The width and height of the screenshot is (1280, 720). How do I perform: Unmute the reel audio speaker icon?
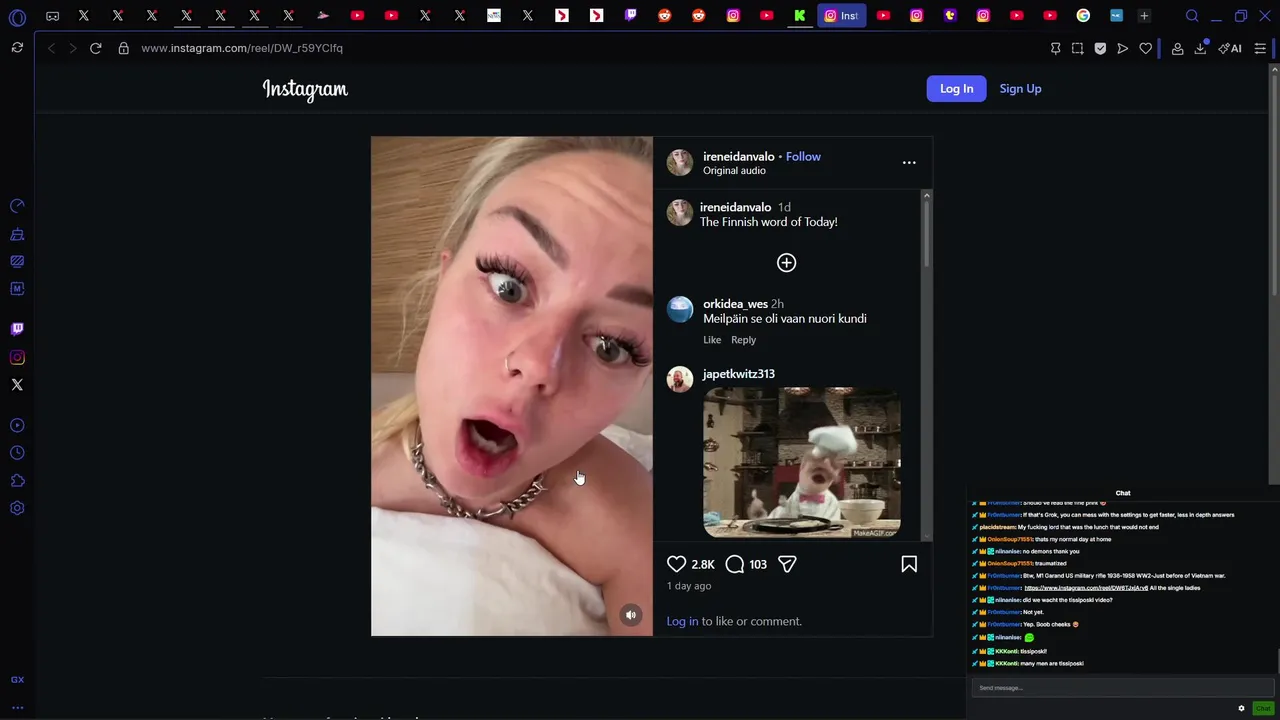tap(631, 615)
